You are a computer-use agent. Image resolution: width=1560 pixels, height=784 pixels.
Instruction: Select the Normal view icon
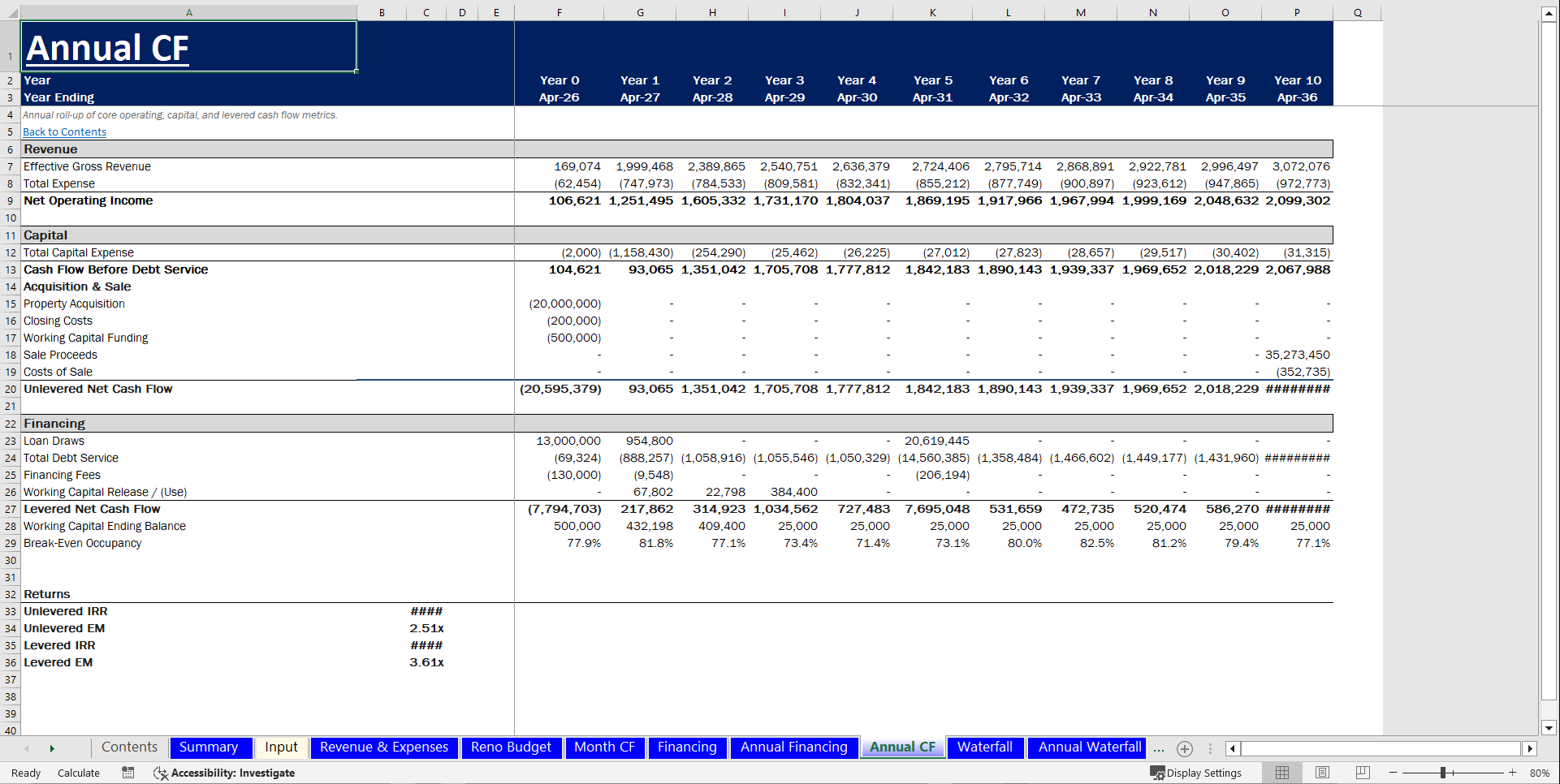1282,773
